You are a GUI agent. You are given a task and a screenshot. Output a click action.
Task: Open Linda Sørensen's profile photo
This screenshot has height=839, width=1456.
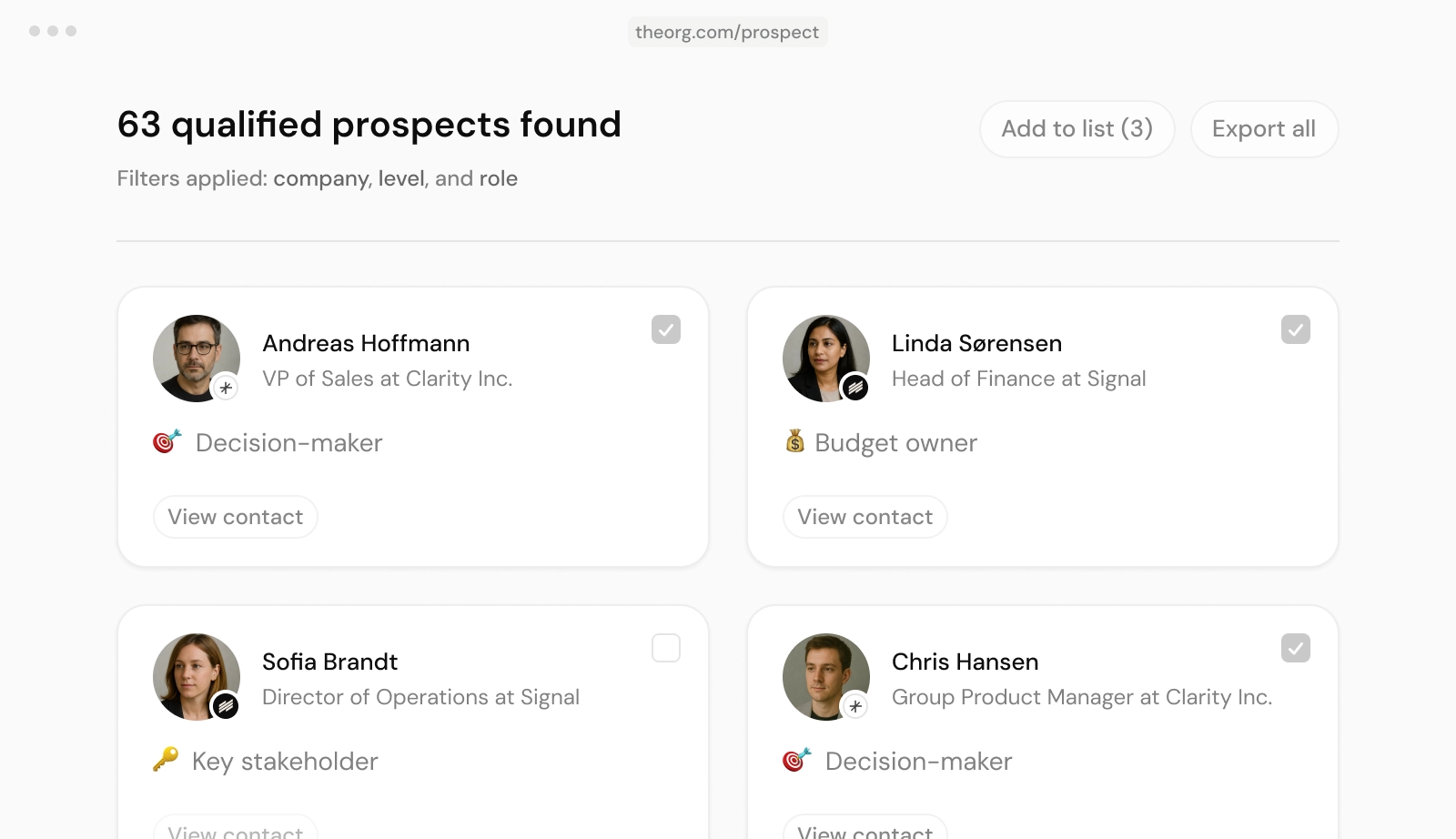point(826,359)
